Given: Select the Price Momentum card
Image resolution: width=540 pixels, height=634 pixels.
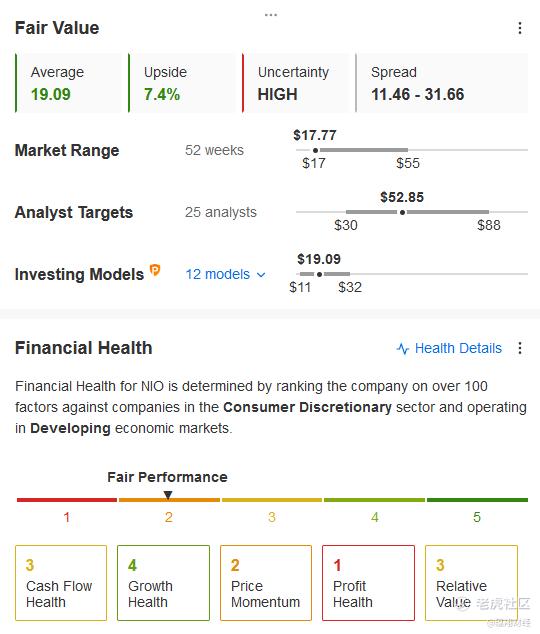Looking at the screenshot, I should 266,583.
